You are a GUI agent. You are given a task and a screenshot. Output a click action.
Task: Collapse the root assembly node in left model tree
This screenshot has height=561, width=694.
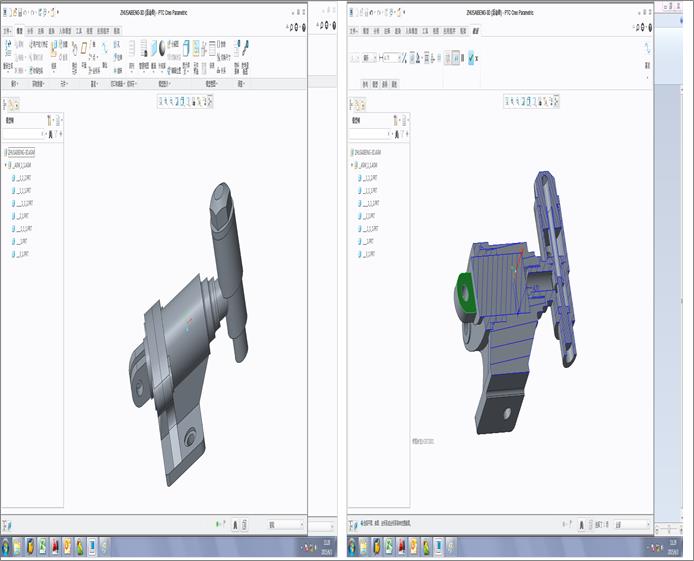(x=6, y=165)
